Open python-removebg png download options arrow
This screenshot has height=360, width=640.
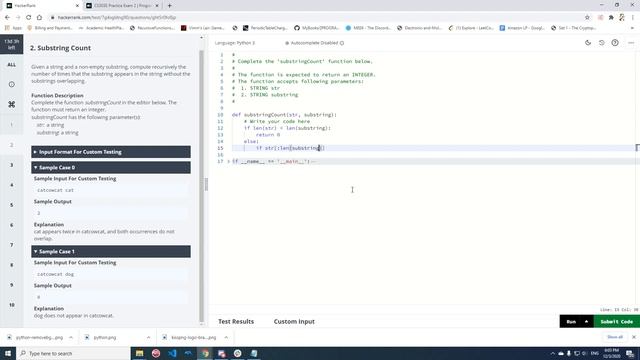pos(71,338)
